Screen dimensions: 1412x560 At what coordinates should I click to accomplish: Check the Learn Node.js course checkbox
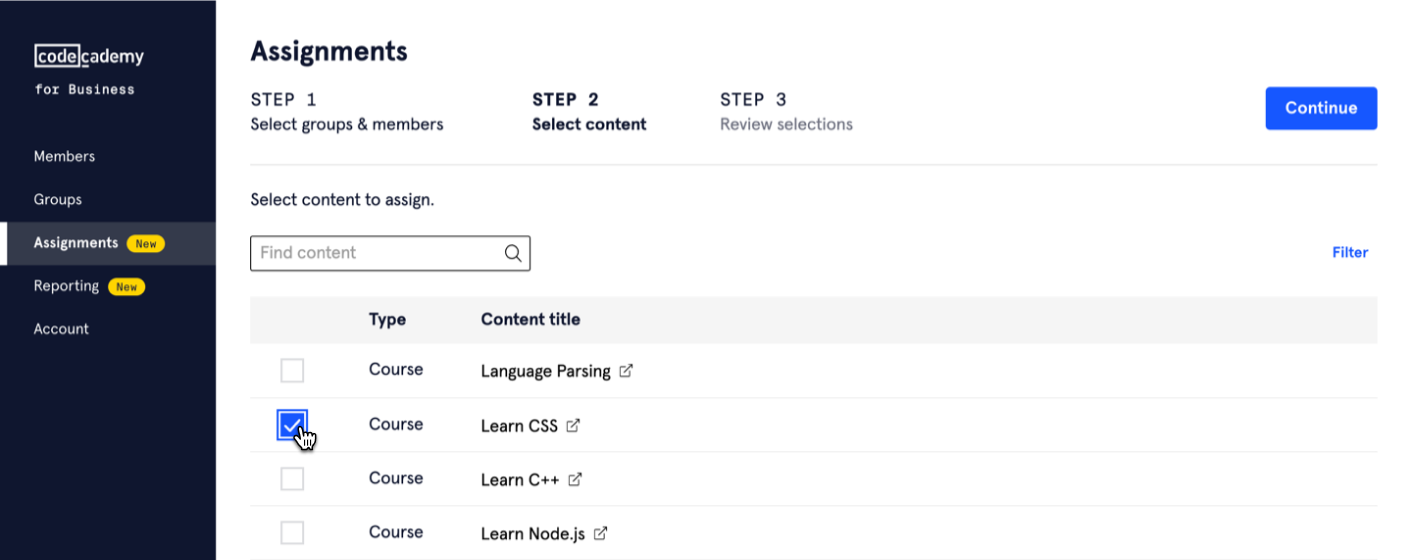click(x=292, y=533)
